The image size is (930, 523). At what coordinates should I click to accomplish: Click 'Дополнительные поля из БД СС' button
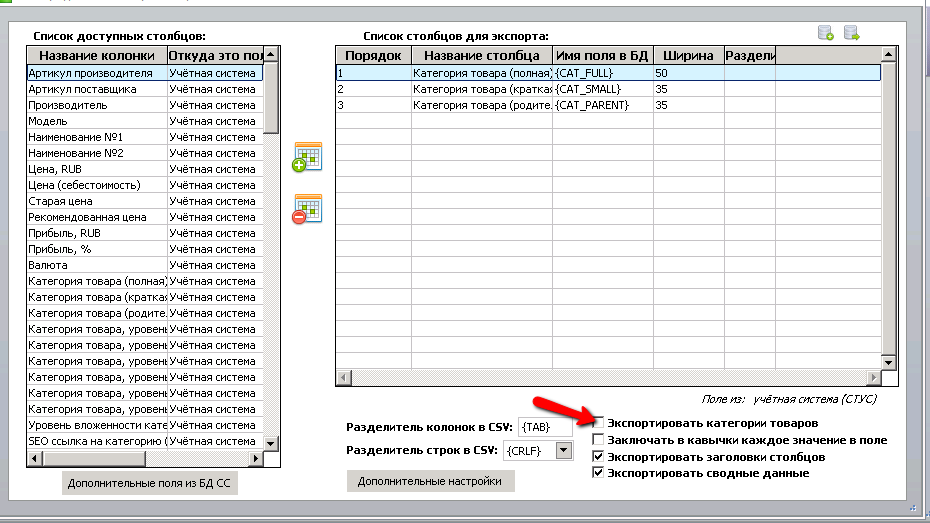(x=149, y=483)
